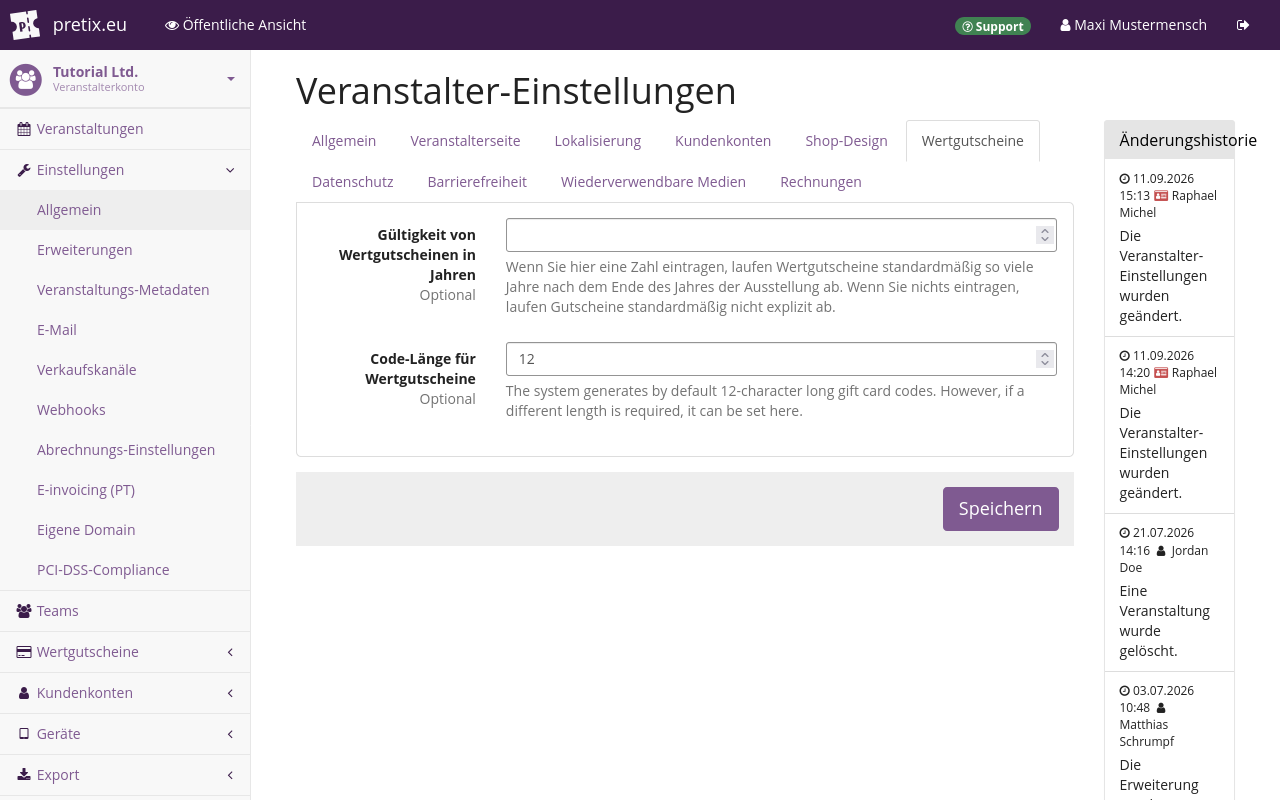Click the person icon beside Kundenkonten in sidebar
This screenshot has height=800, width=1280.
click(x=24, y=693)
